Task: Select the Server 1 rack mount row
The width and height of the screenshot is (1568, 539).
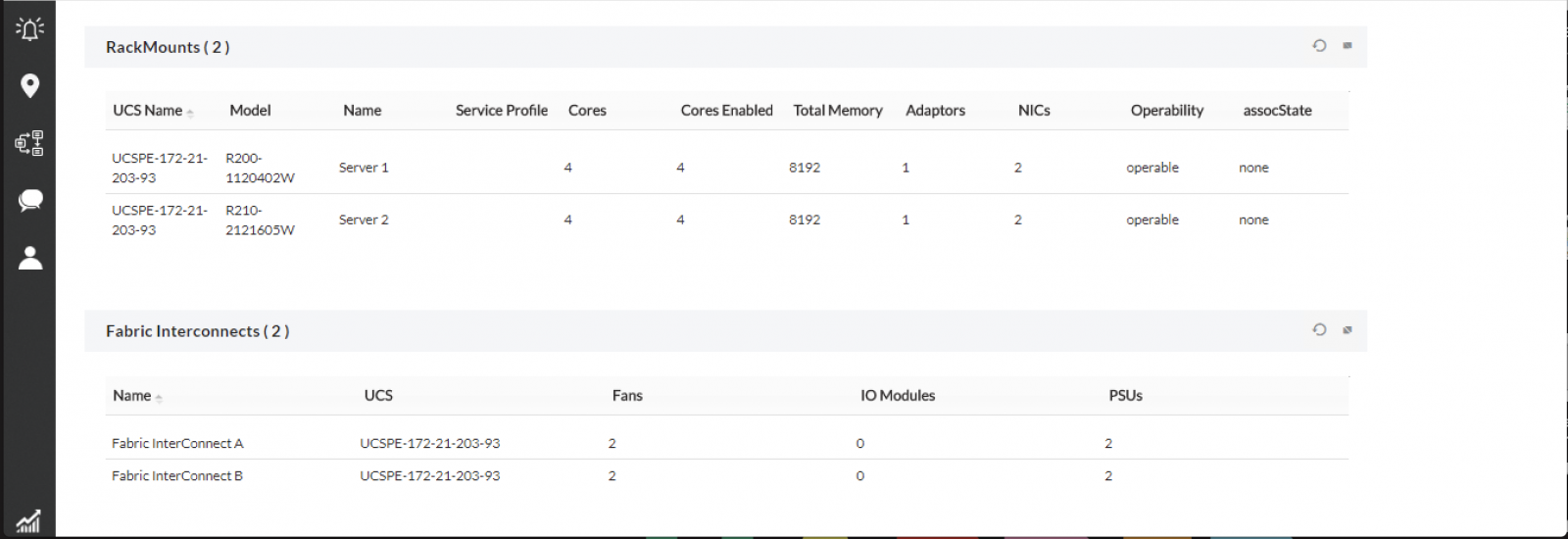Action: 364,168
